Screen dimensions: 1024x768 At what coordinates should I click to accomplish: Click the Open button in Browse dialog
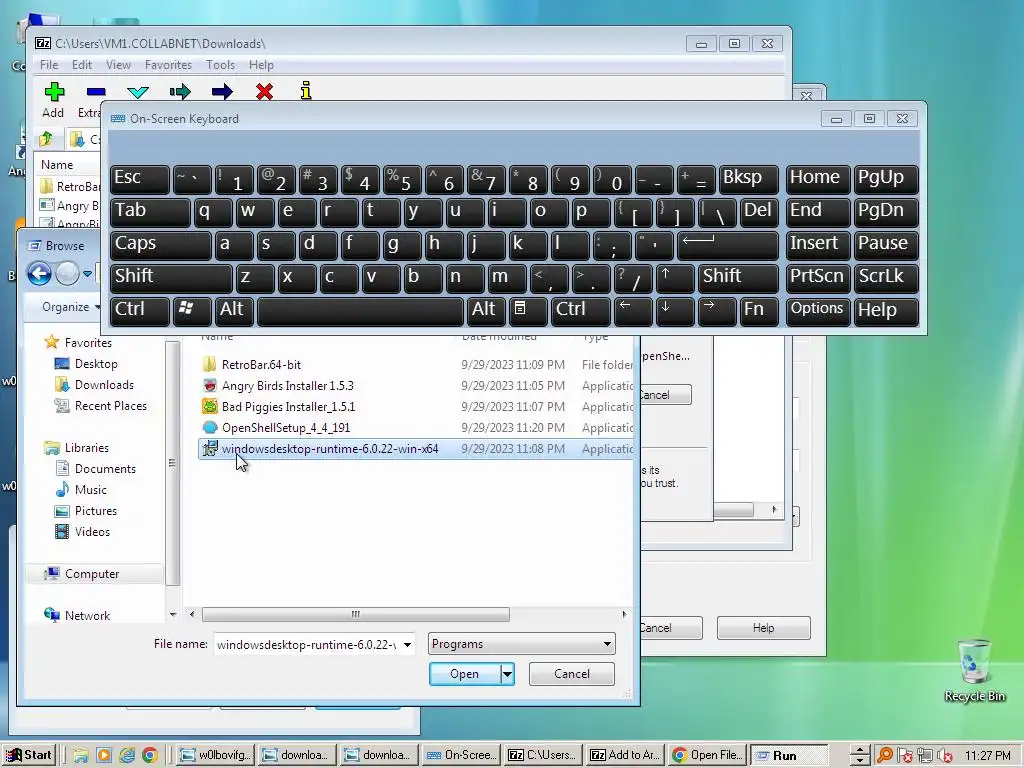click(464, 674)
